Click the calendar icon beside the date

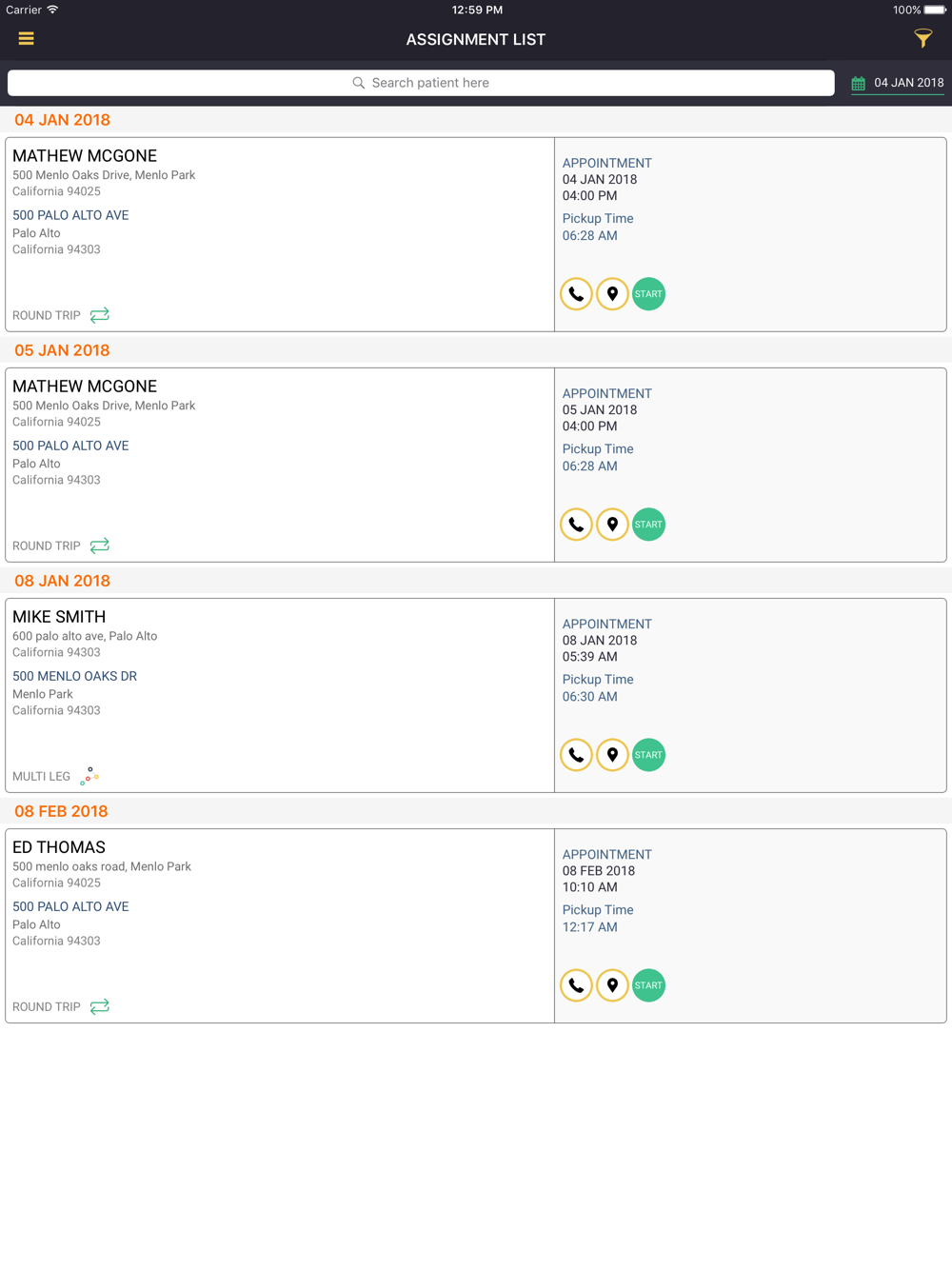pos(859,84)
